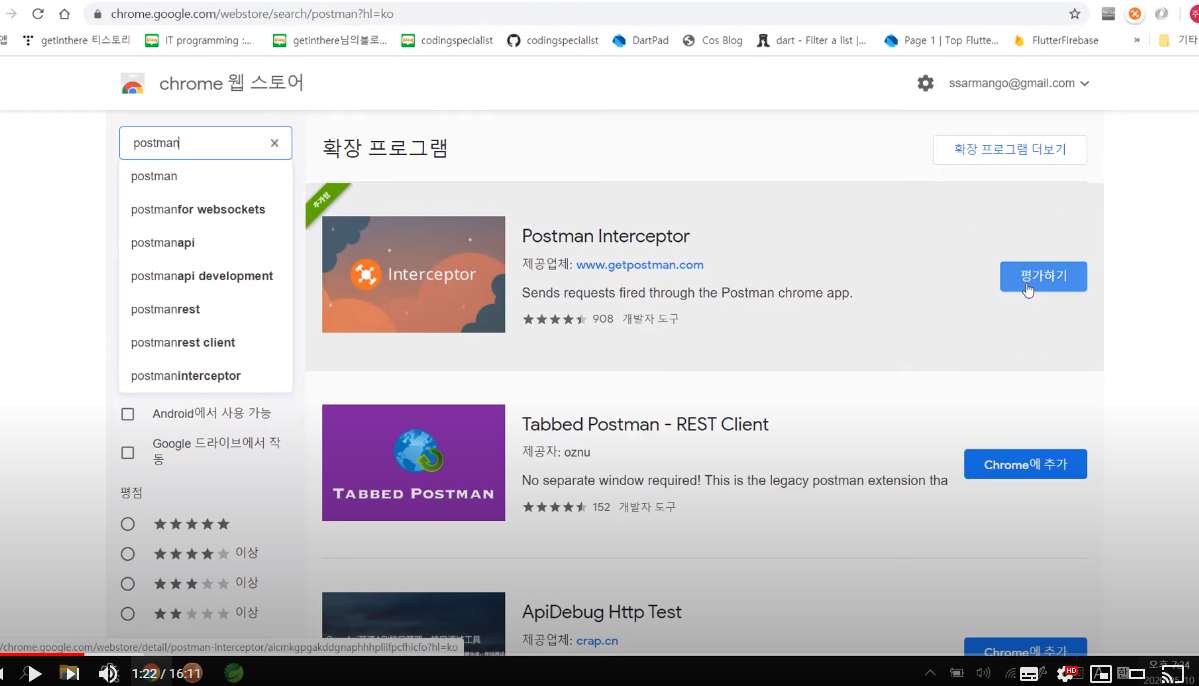Choose the 'postmanapi' suggestion
Viewport: 1199px width, 686px height.
[206, 242]
